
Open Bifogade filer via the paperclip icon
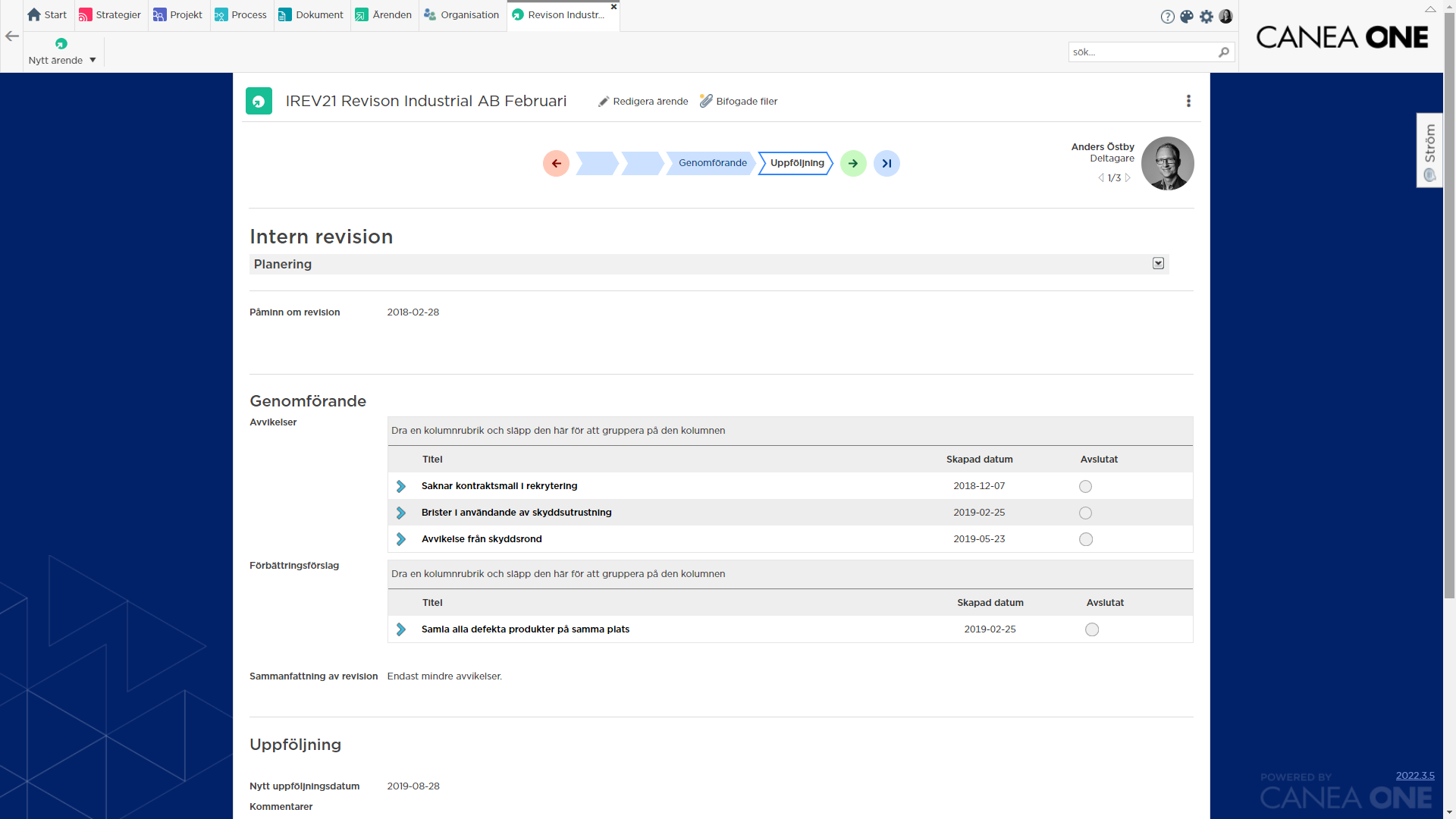coord(707,100)
